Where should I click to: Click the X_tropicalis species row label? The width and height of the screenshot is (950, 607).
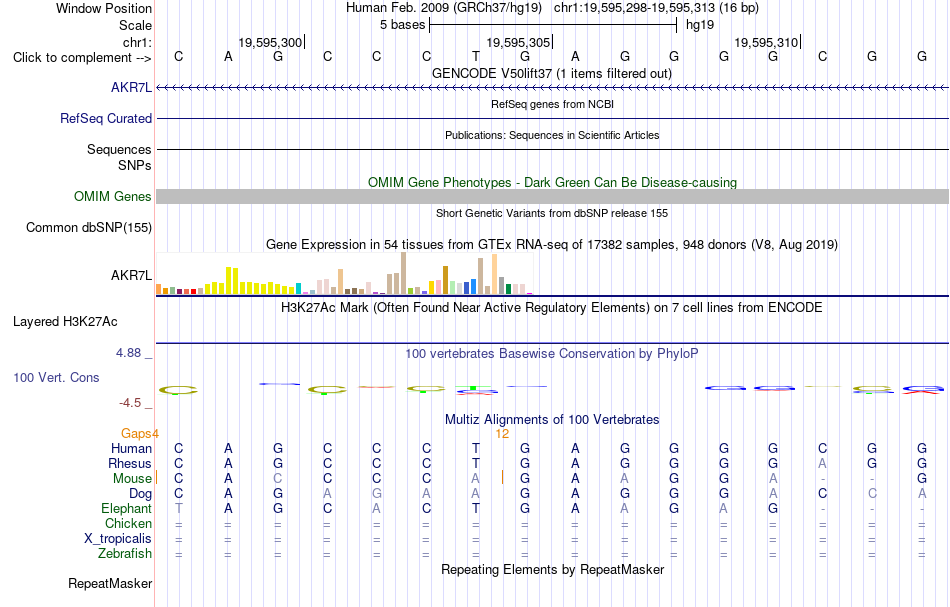[118, 539]
